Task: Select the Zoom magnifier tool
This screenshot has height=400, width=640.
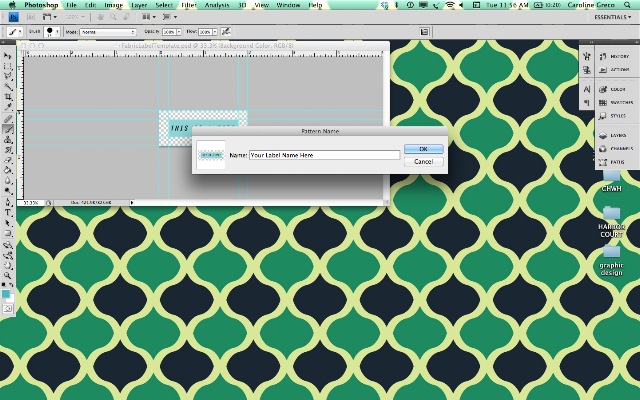Action: coord(8,276)
